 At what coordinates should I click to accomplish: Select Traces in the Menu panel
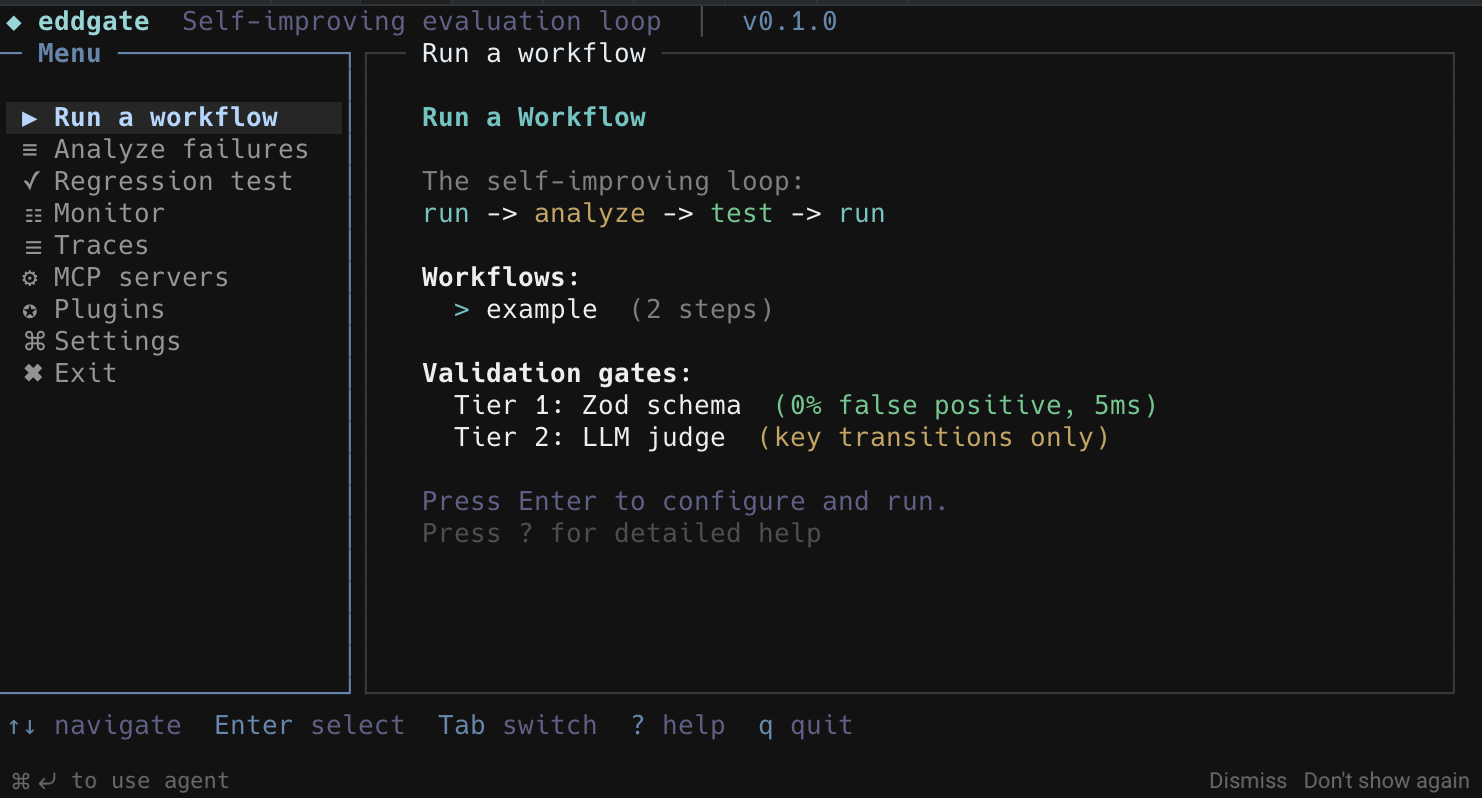tap(101, 245)
